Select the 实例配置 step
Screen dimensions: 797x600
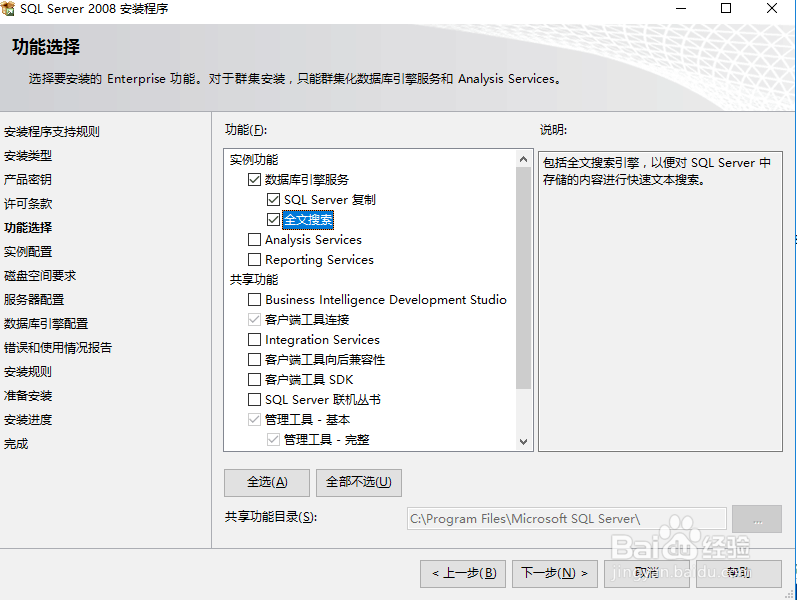pyautogui.click(x=28, y=252)
